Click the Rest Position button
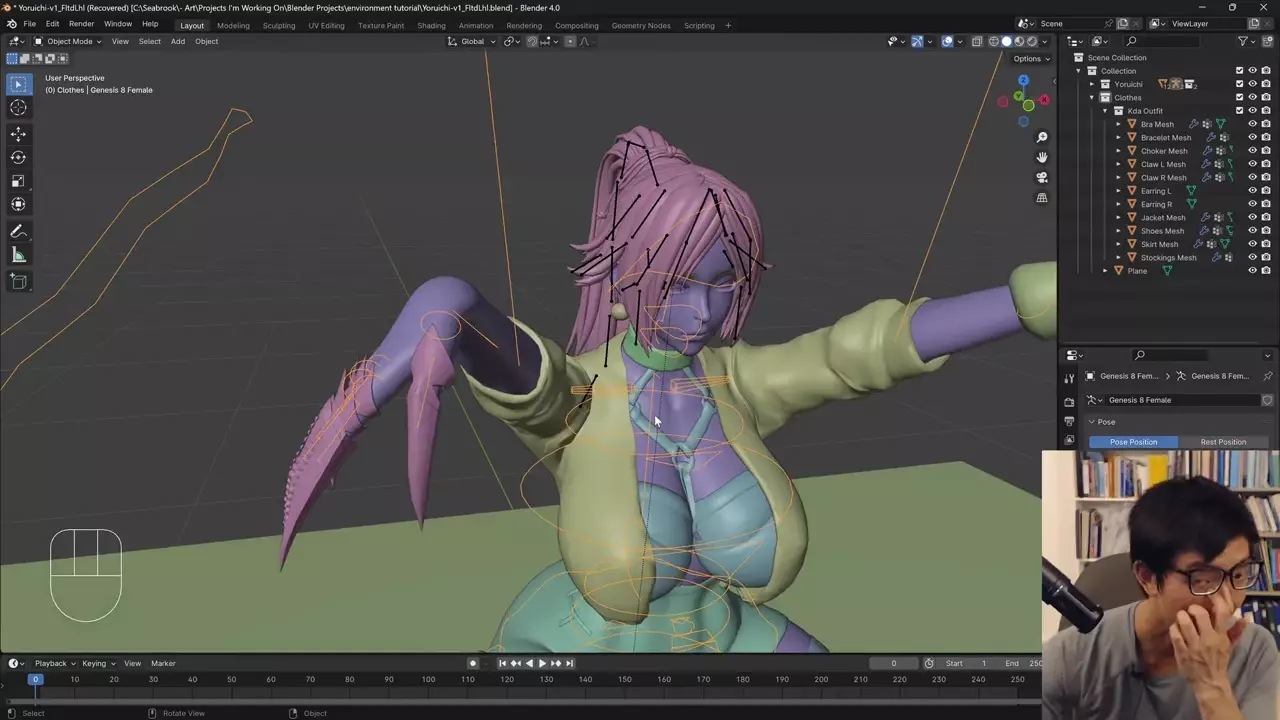This screenshot has width=1280, height=720. point(1222,442)
